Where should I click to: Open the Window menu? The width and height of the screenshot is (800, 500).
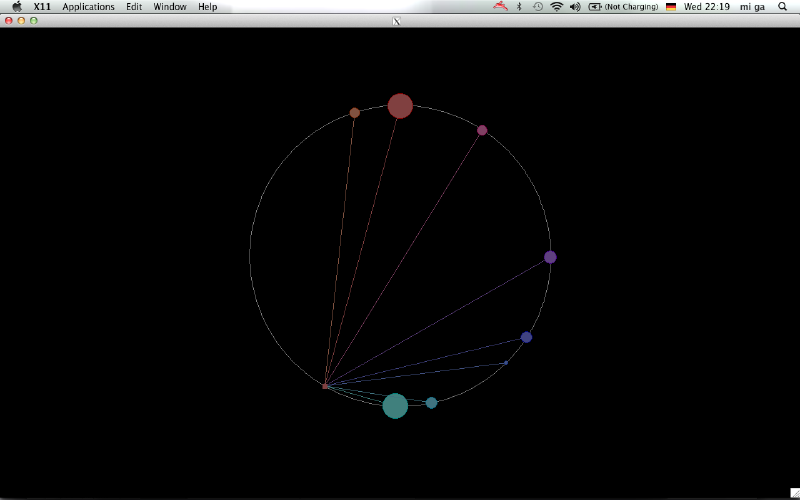tap(169, 7)
